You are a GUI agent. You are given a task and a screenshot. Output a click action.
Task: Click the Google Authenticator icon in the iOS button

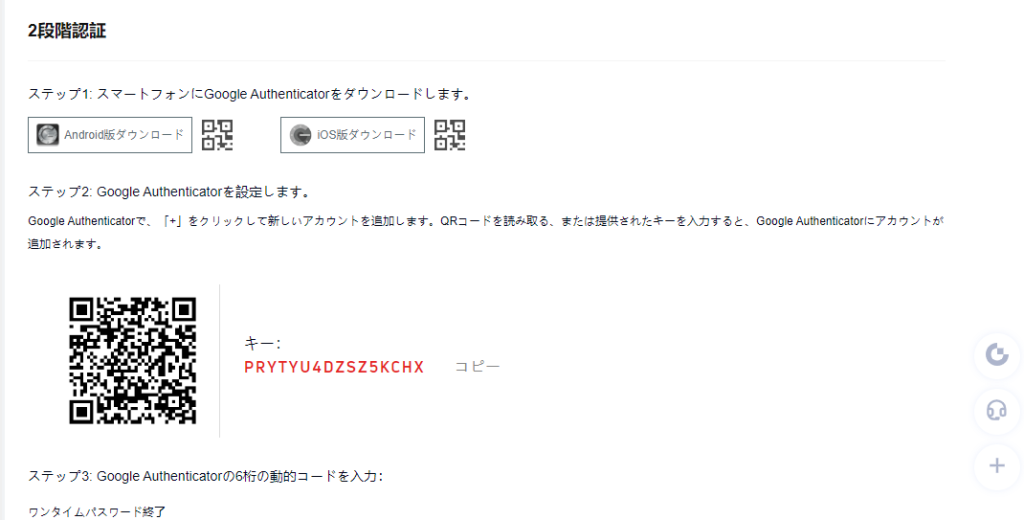[300, 135]
